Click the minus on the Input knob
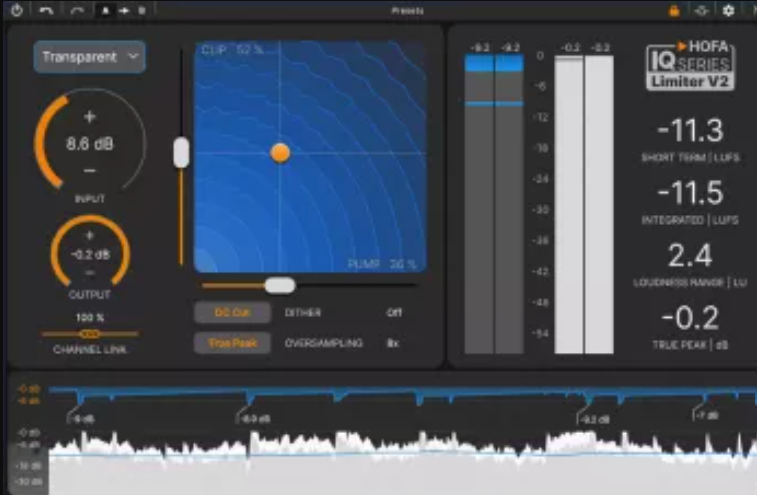This screenshot has height=495, width=757. pyautogui.click(x=90, y=170)
